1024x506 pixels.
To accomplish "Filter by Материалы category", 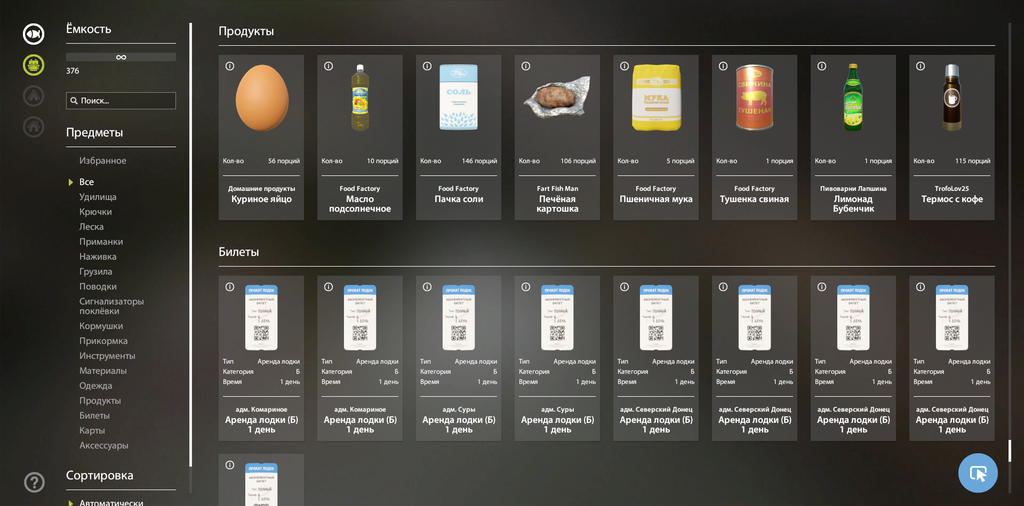I will click(103, 371).
